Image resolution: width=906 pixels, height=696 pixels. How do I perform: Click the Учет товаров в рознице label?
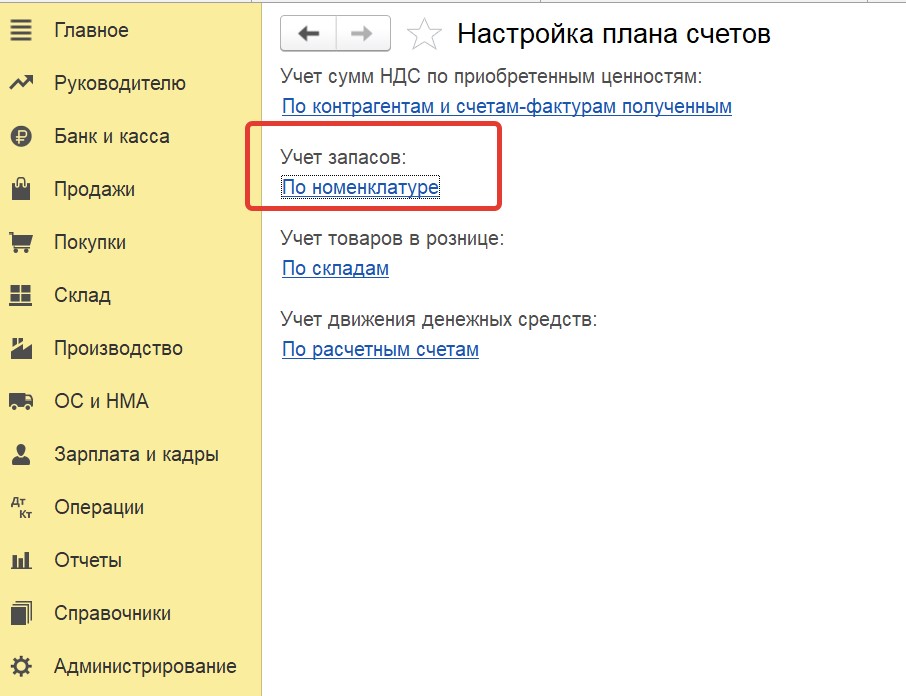point(392,238)
